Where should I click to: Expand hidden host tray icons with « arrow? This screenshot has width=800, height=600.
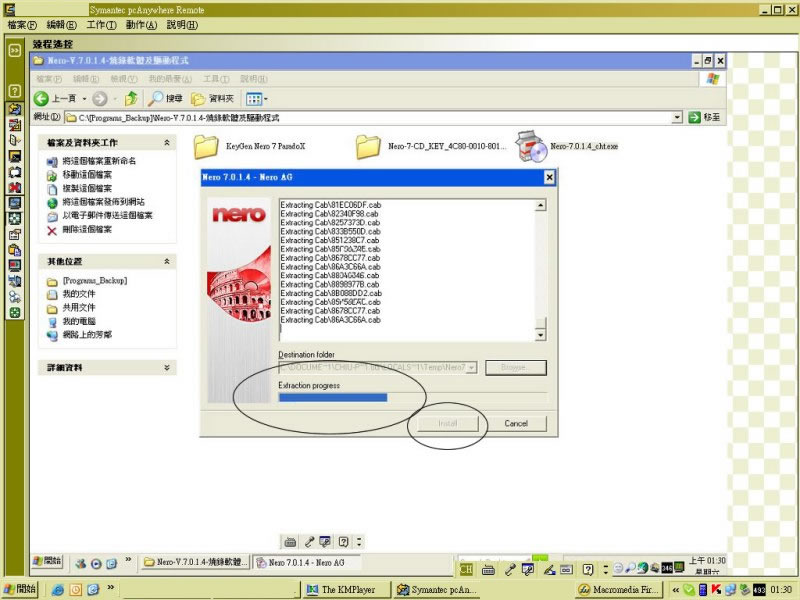(676, 590)
